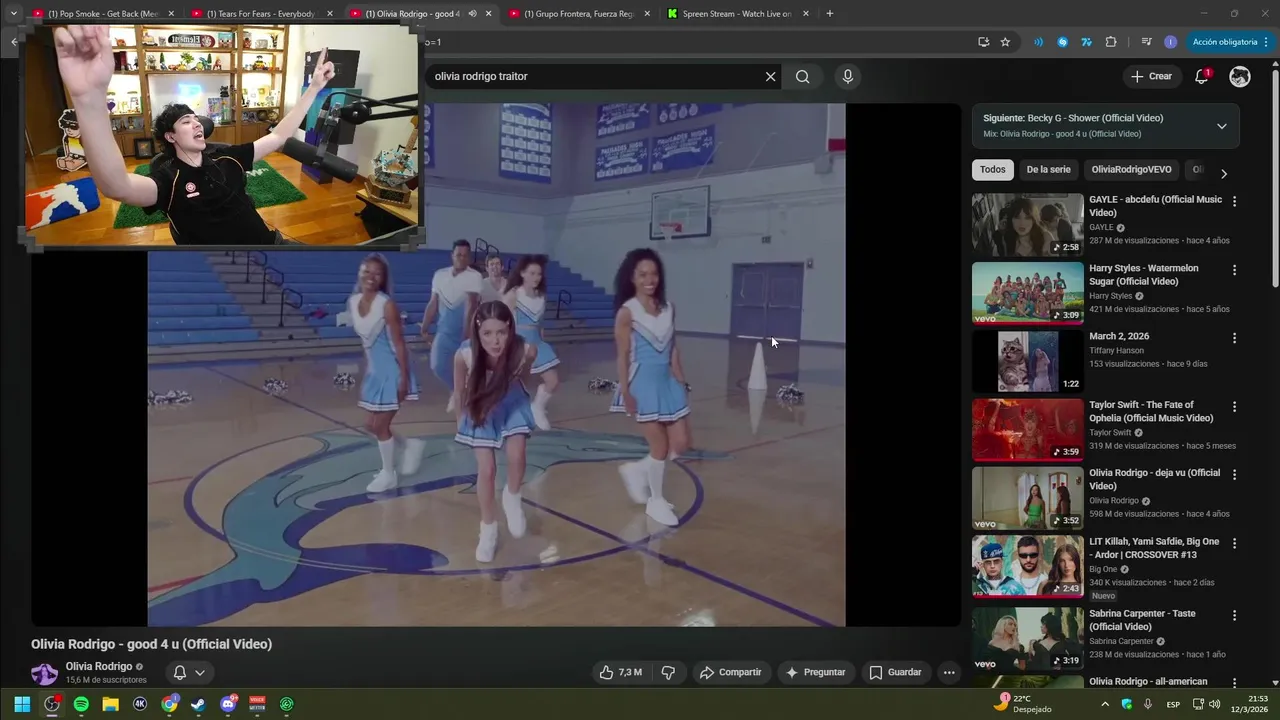Viewport: 1280px width, 720px height.
Task: Mute the Olivia Rodrigo tab audio icon
Action: [x=472, y=14]
